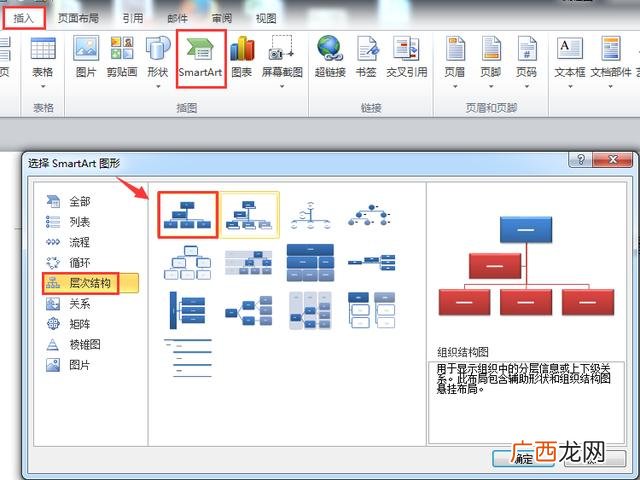Expand the 表格 dropdown arrow
The height and width of the screenshot is (480, 640).
point(43,87)
